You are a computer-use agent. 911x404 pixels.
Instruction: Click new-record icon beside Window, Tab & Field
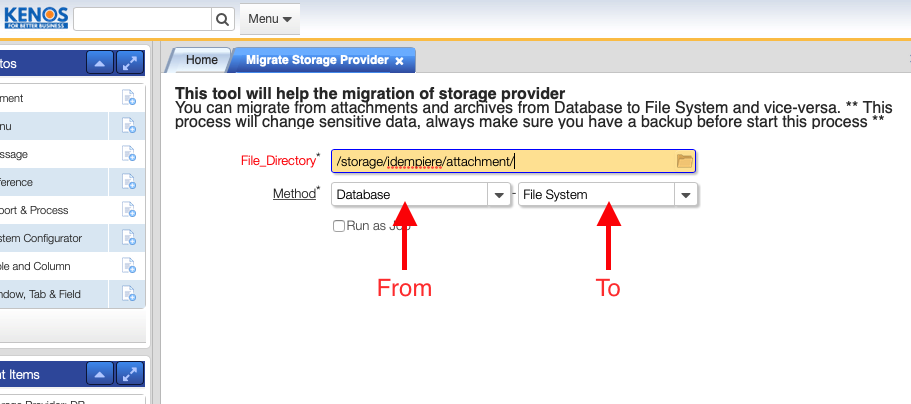[x=128, y=294]
